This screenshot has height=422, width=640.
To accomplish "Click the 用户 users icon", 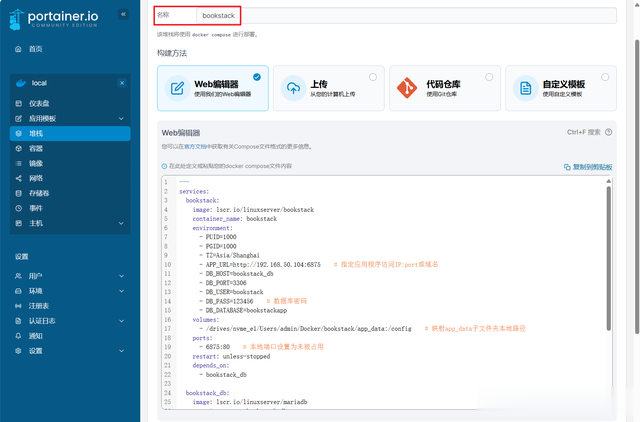I will (18, 276).
